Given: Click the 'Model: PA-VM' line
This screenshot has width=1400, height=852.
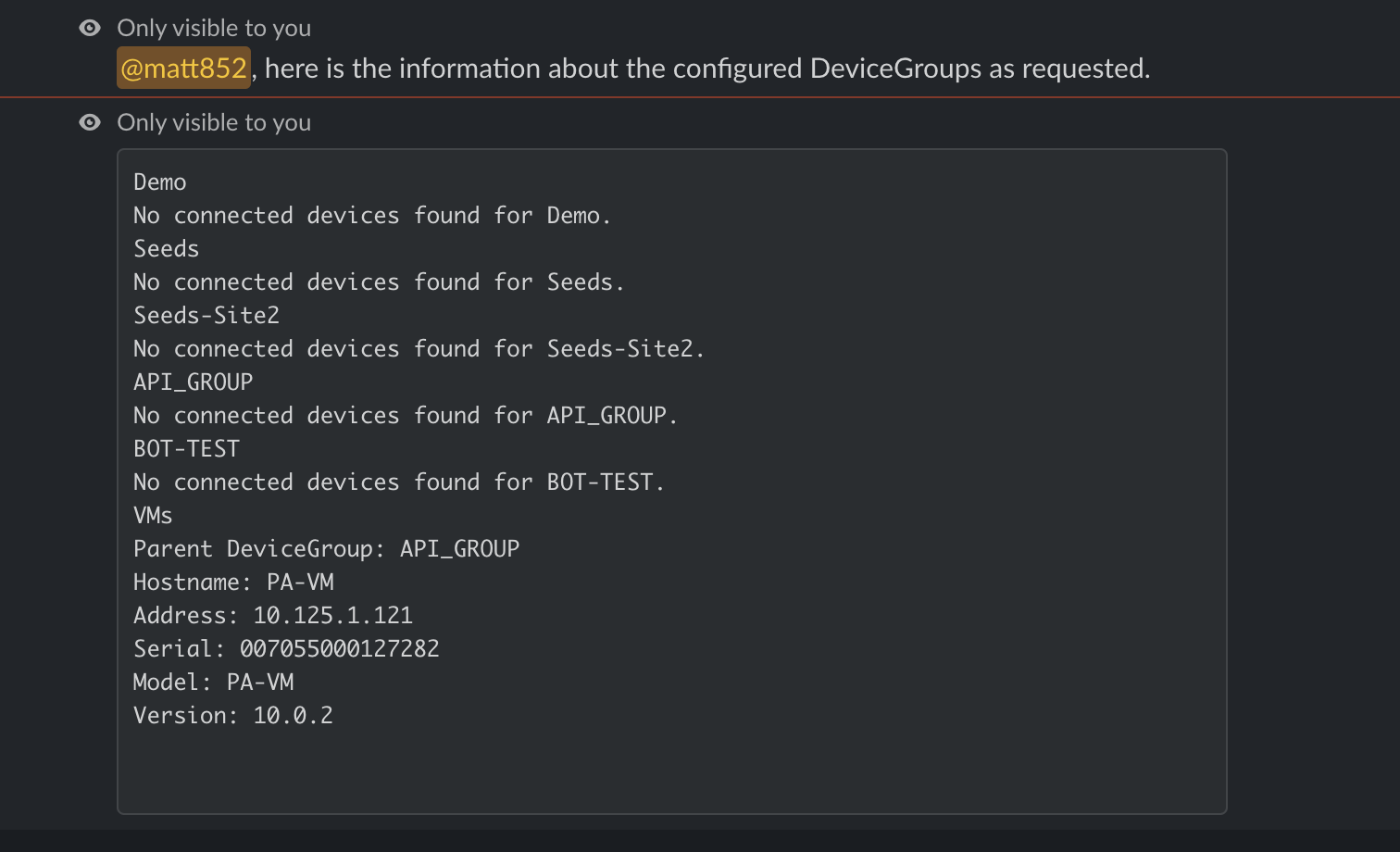Looking at the screenshot, I should [213, 683].
